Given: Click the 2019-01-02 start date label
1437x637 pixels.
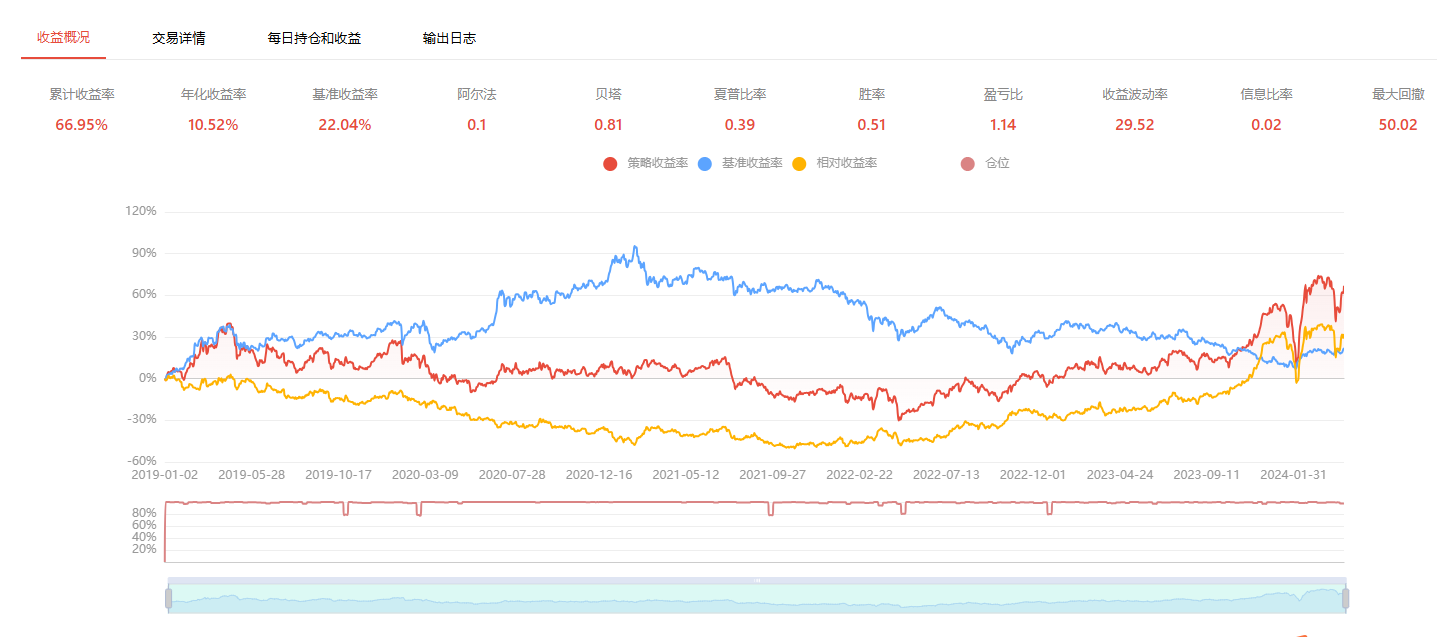Looking at the screenshot, I should (x=165, y=474).
